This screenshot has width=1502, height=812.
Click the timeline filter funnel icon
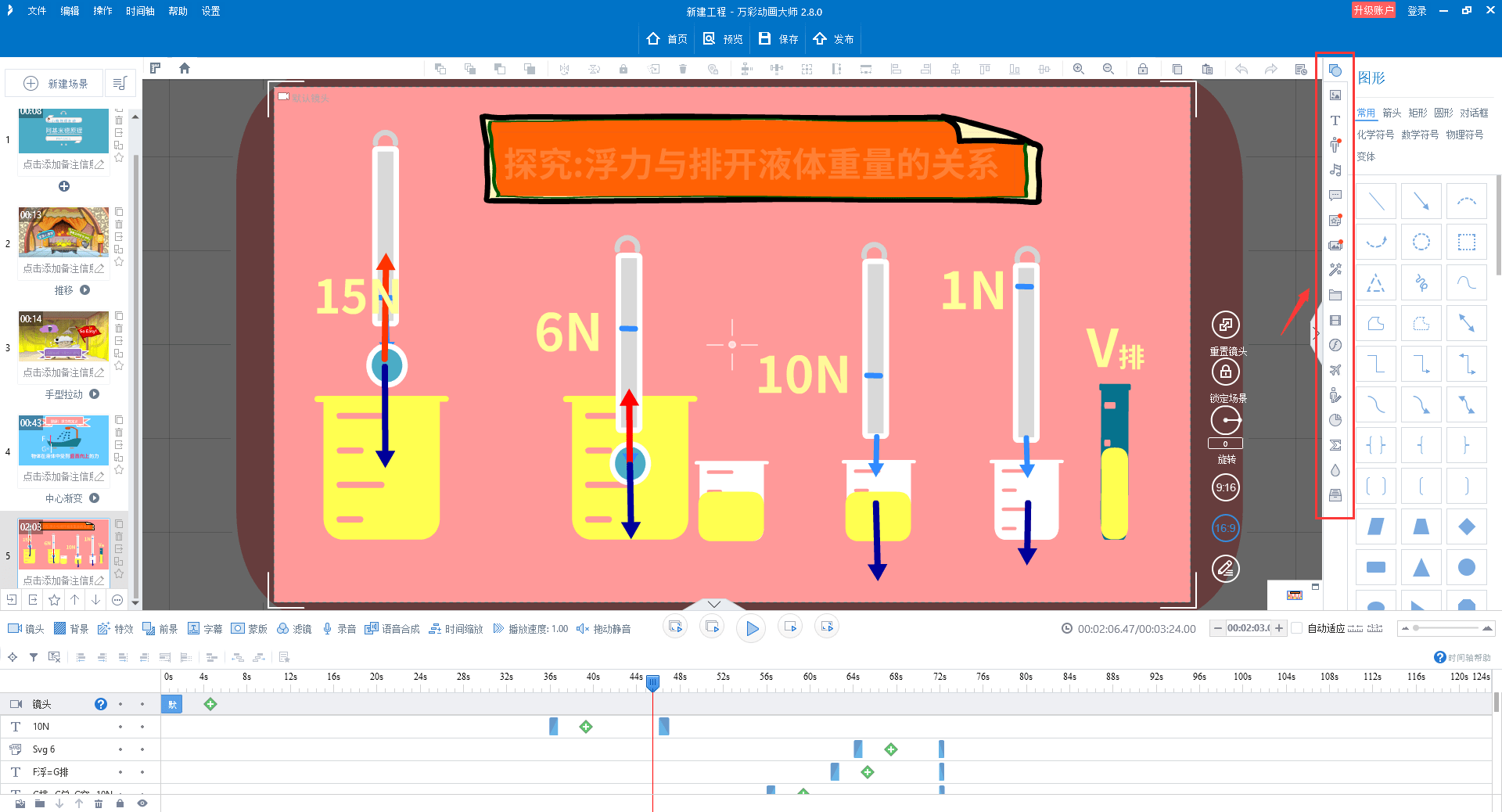pyautogui.click(x=33, y=657)
